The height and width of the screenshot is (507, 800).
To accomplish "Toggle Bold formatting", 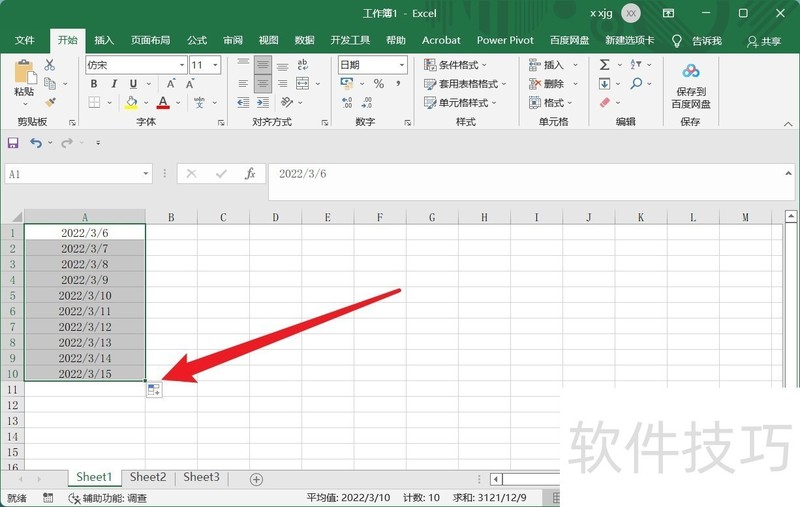I will click(x=94, y=84).
